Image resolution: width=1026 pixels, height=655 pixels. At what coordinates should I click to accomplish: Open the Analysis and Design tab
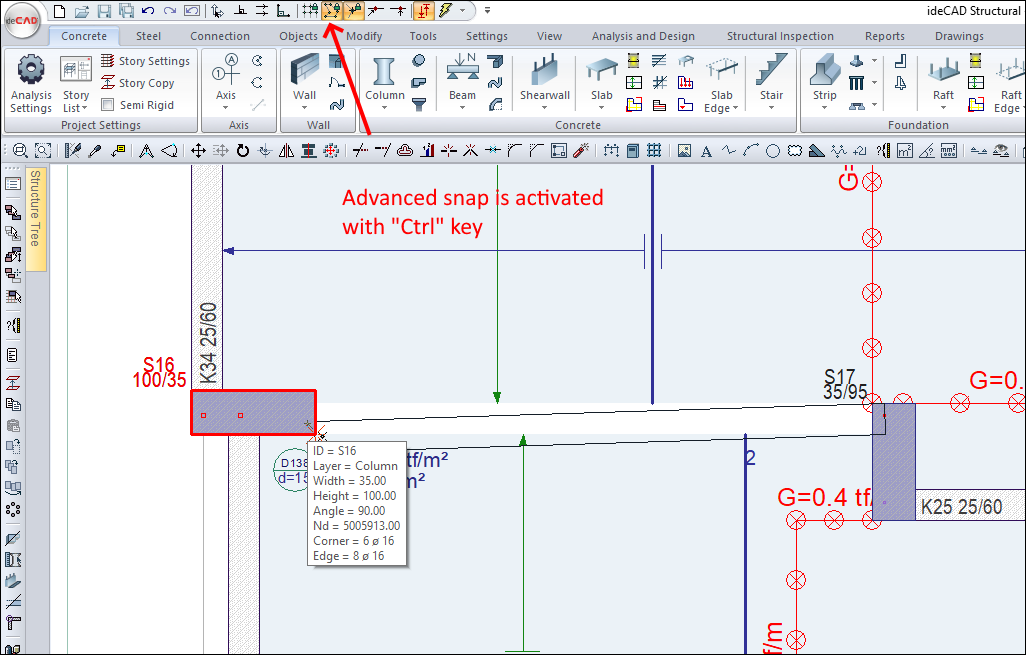point(643,36)
